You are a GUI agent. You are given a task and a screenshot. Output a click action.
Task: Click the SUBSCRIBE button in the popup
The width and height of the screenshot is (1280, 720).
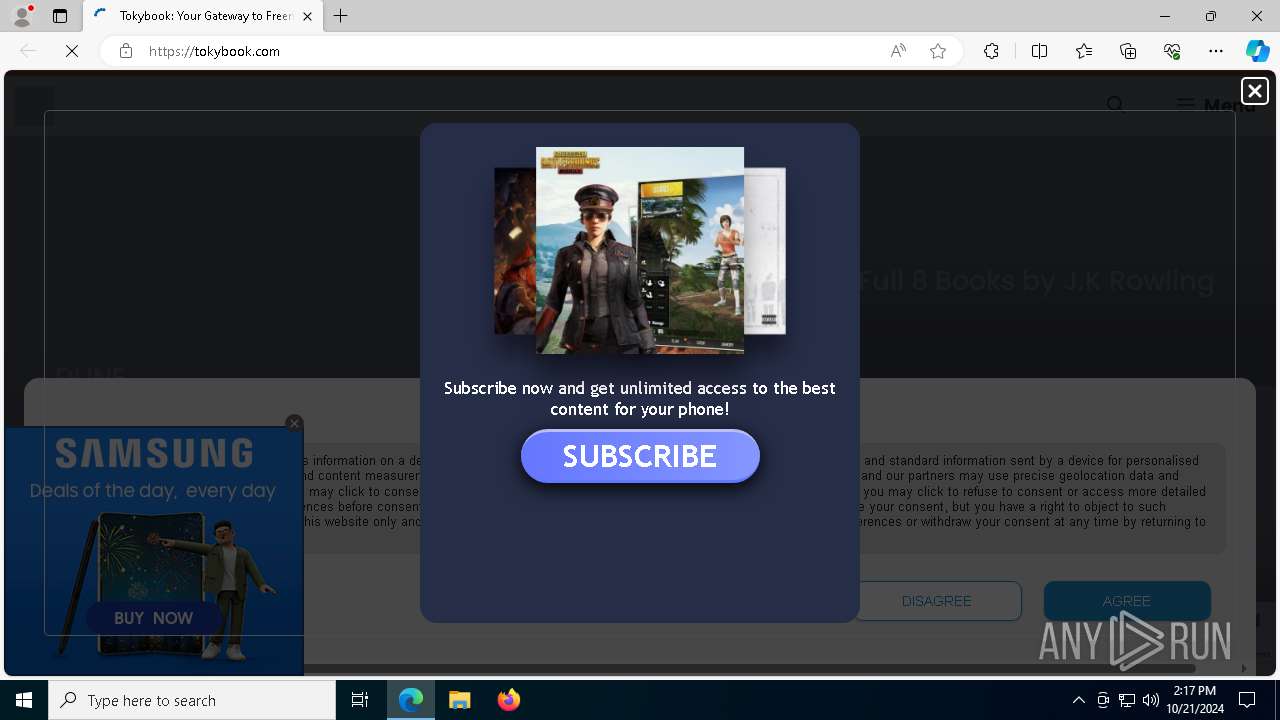tap(640, 456)
